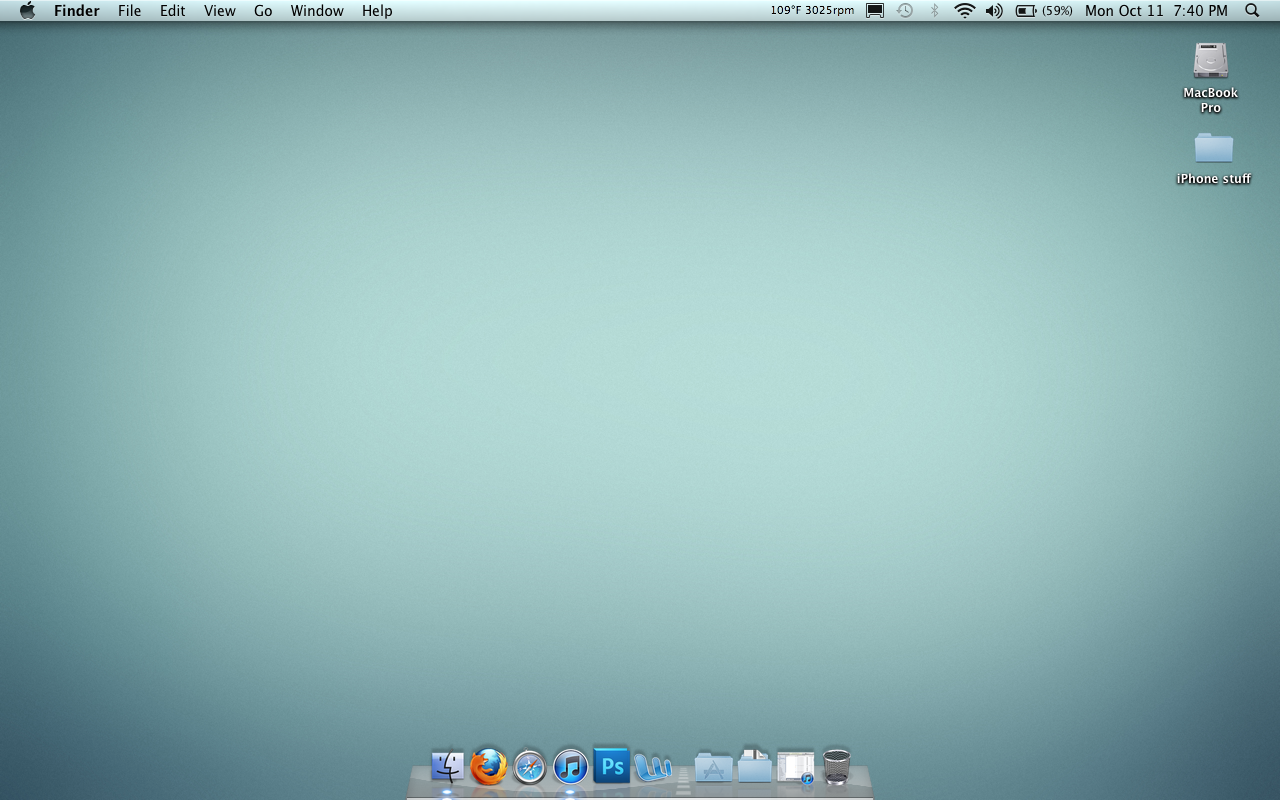Restore the minimized iTunes window in Dock
The image size is (1280, 800).
tap(796, 767)
